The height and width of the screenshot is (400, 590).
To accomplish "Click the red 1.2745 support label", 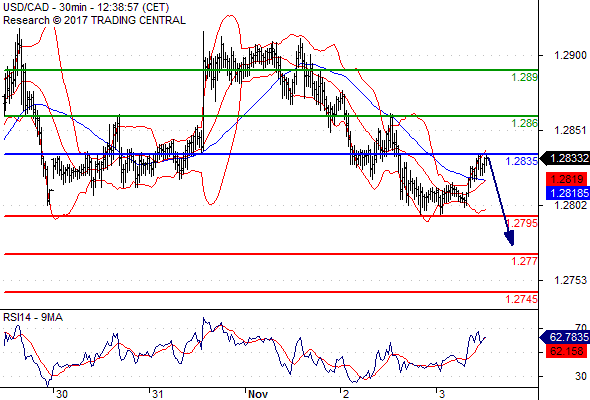I will [522, 299].
